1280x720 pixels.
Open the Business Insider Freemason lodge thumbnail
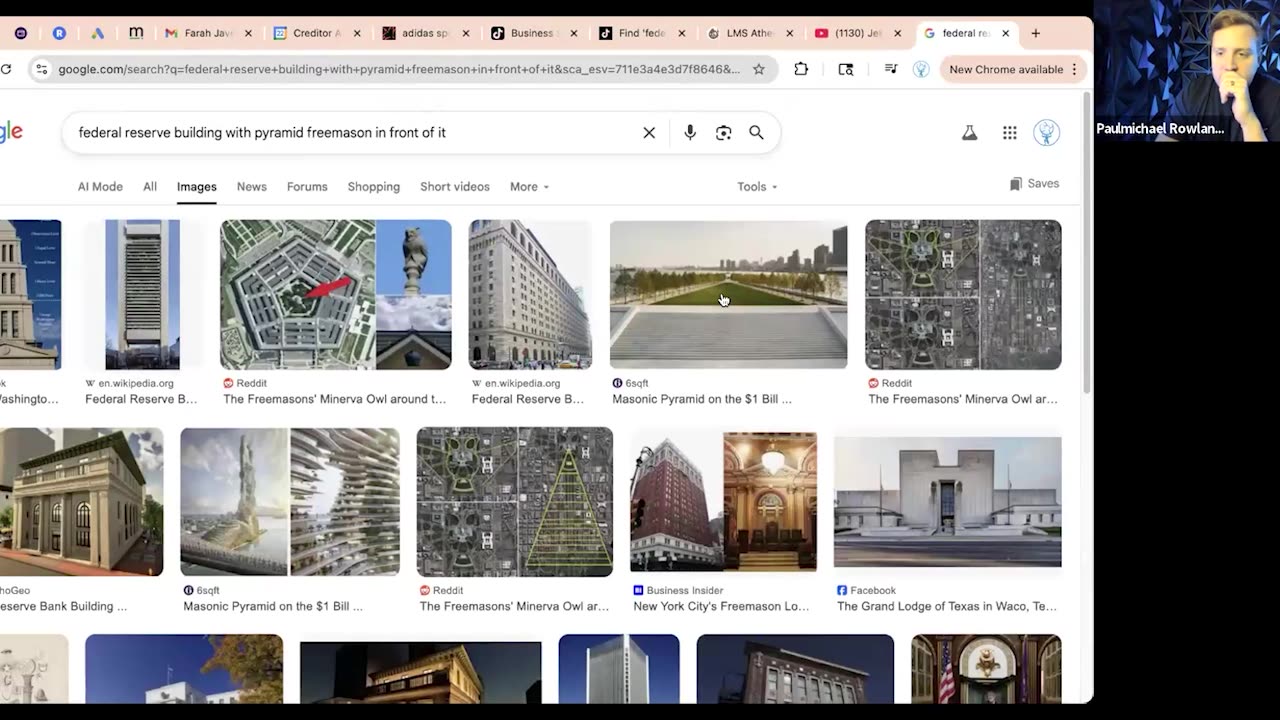point(724,502)
